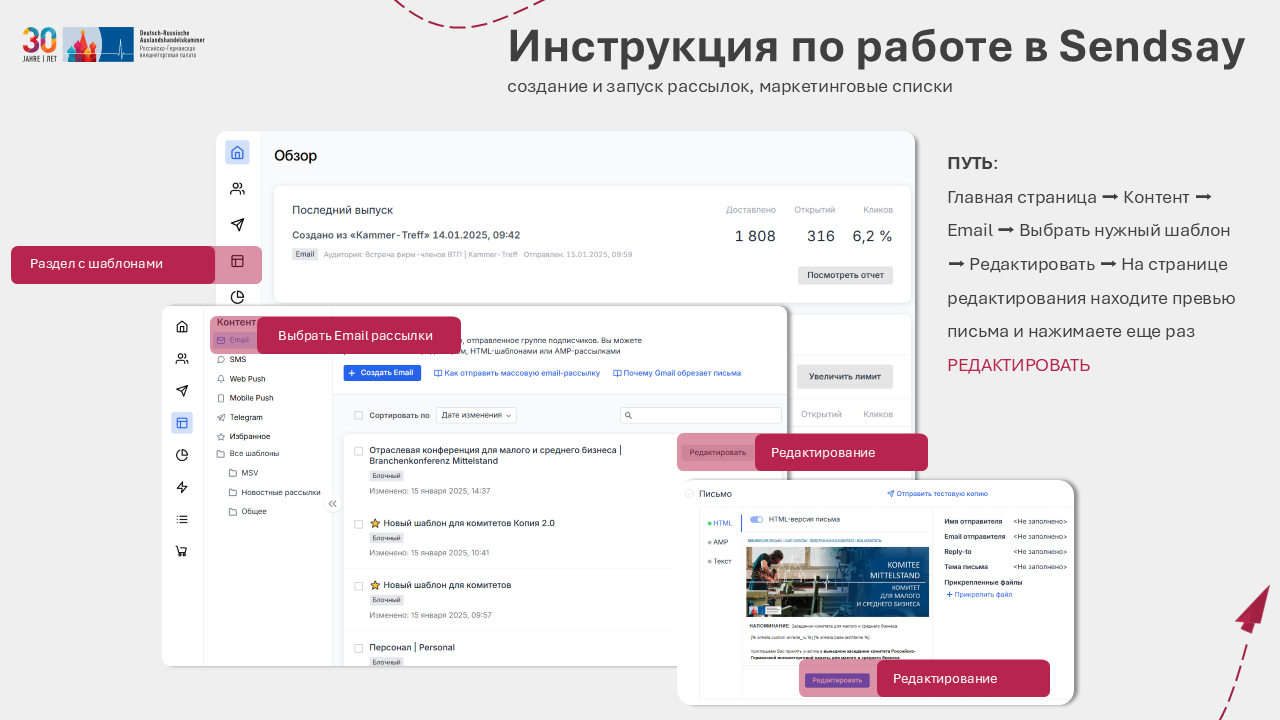
Task: Open Home icon in Обзор window sidebar
Action: click(x=237, y=153)
